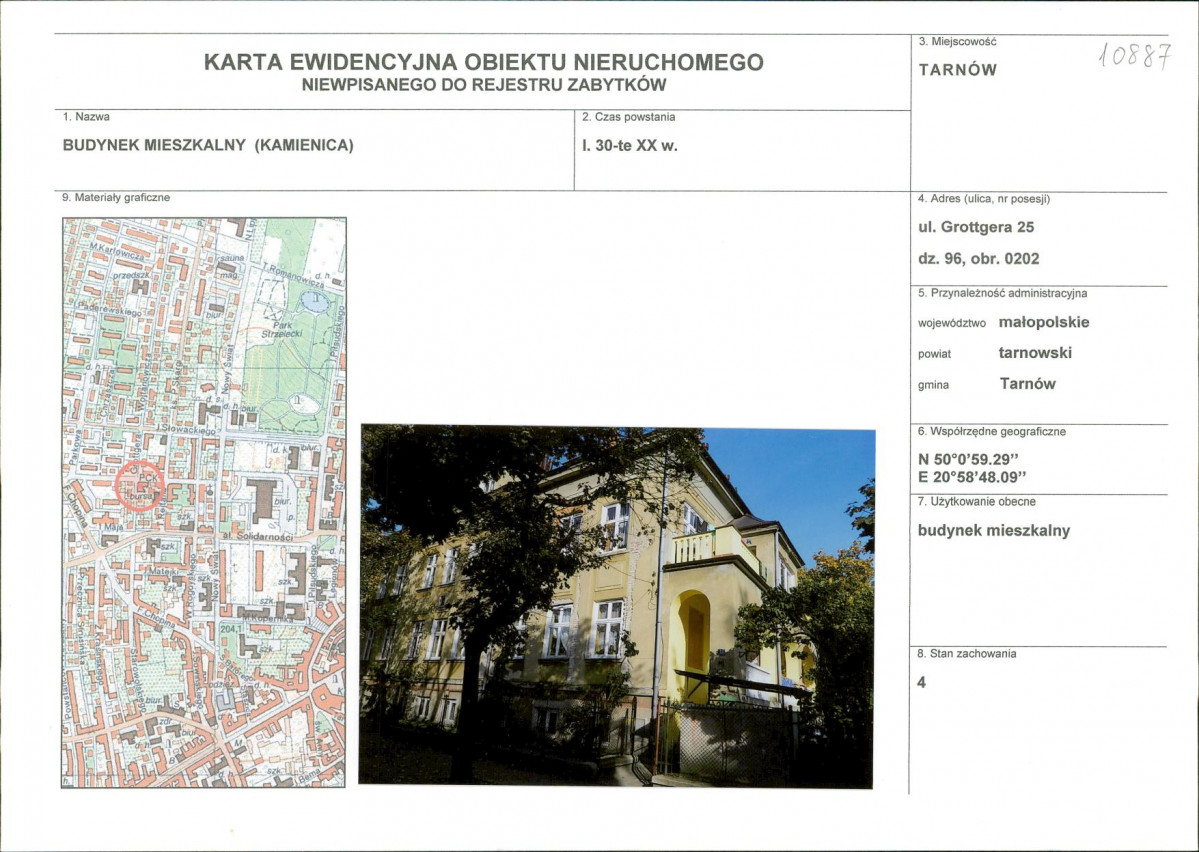Select the latitude 'N 50°0'59.29"'
The height and width of the screenshot is (852, 1199).
[969, 460]
